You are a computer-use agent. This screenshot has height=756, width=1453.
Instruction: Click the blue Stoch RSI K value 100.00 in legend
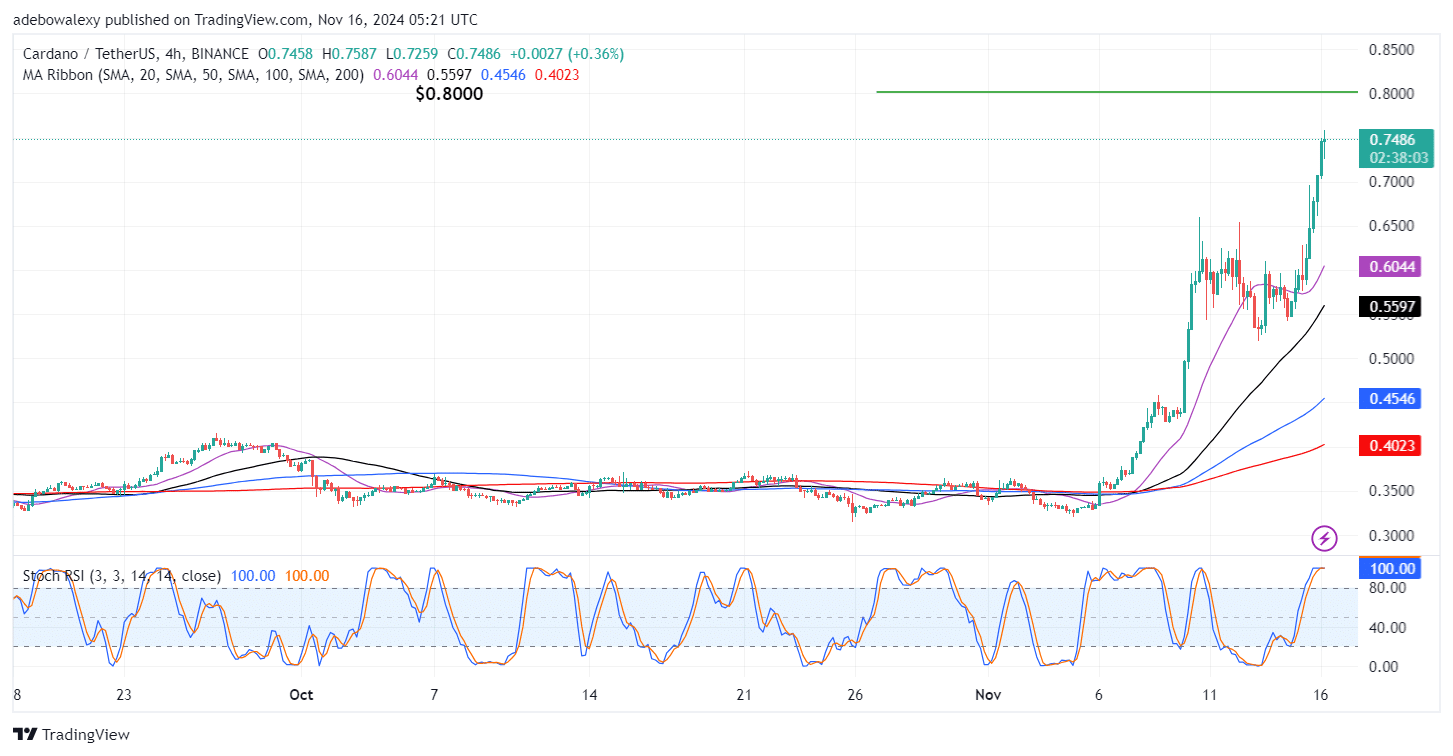253,576
